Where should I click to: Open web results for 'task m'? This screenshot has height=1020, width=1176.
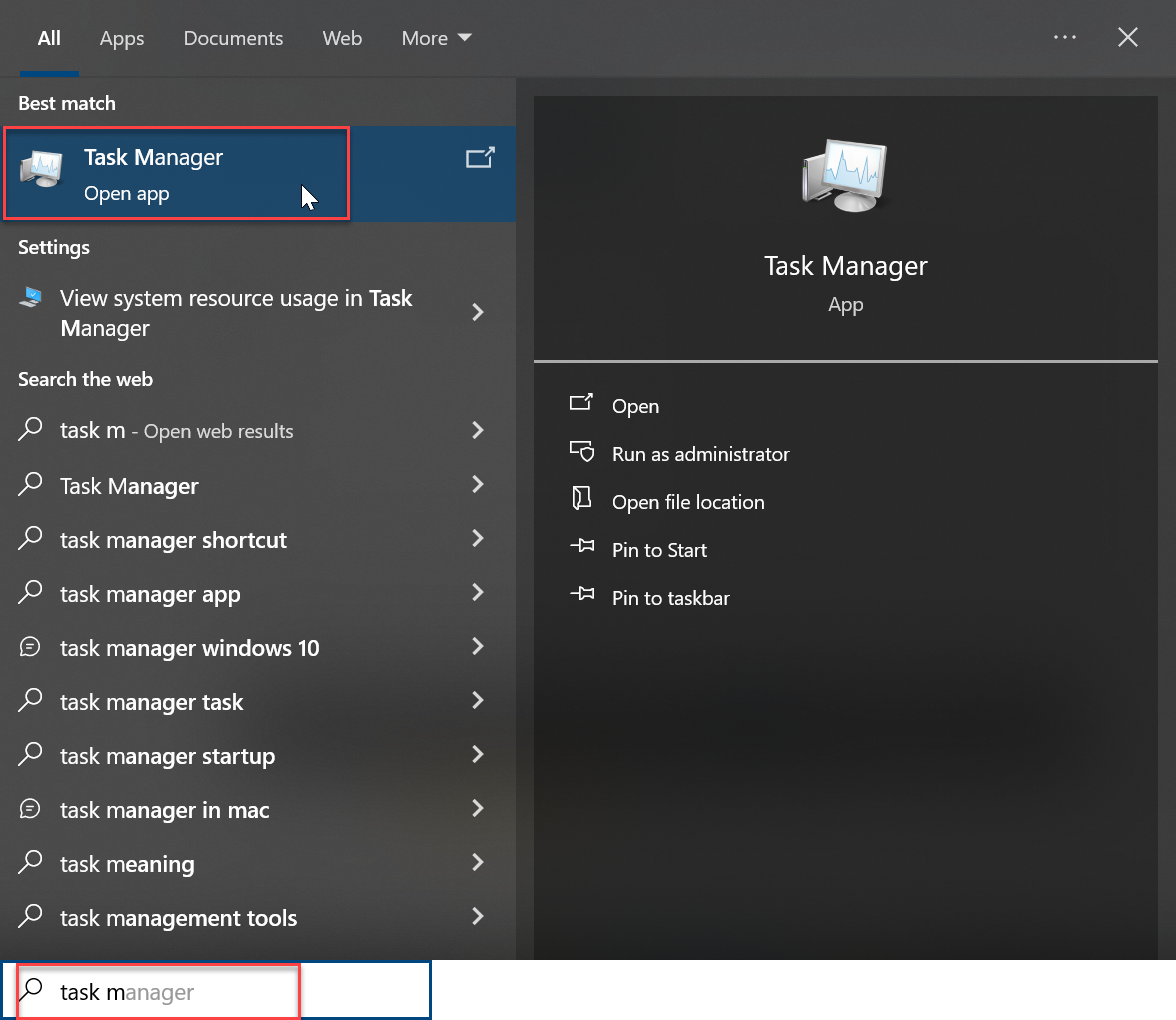pos(258,430)
